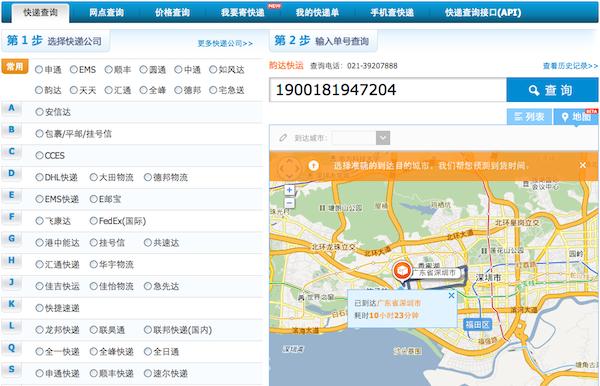Select 大田物流 radio

94,178
